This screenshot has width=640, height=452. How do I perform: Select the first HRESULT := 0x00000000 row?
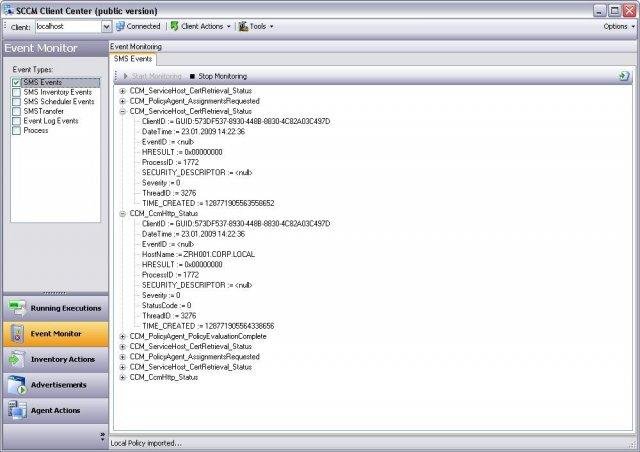click(x=182, y=152)
